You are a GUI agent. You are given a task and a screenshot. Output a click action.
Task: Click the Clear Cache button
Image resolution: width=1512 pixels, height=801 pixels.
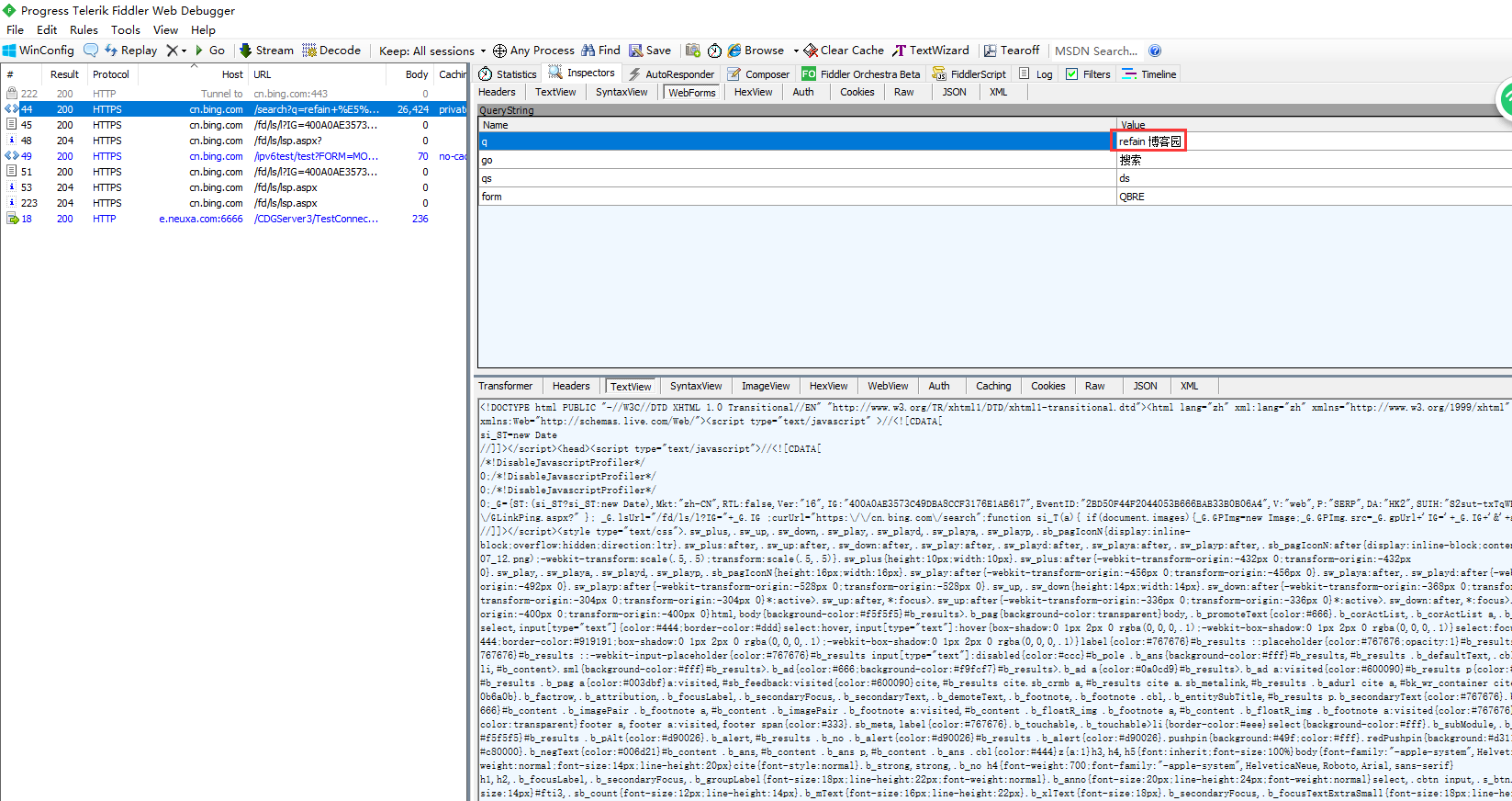[844, 51]
